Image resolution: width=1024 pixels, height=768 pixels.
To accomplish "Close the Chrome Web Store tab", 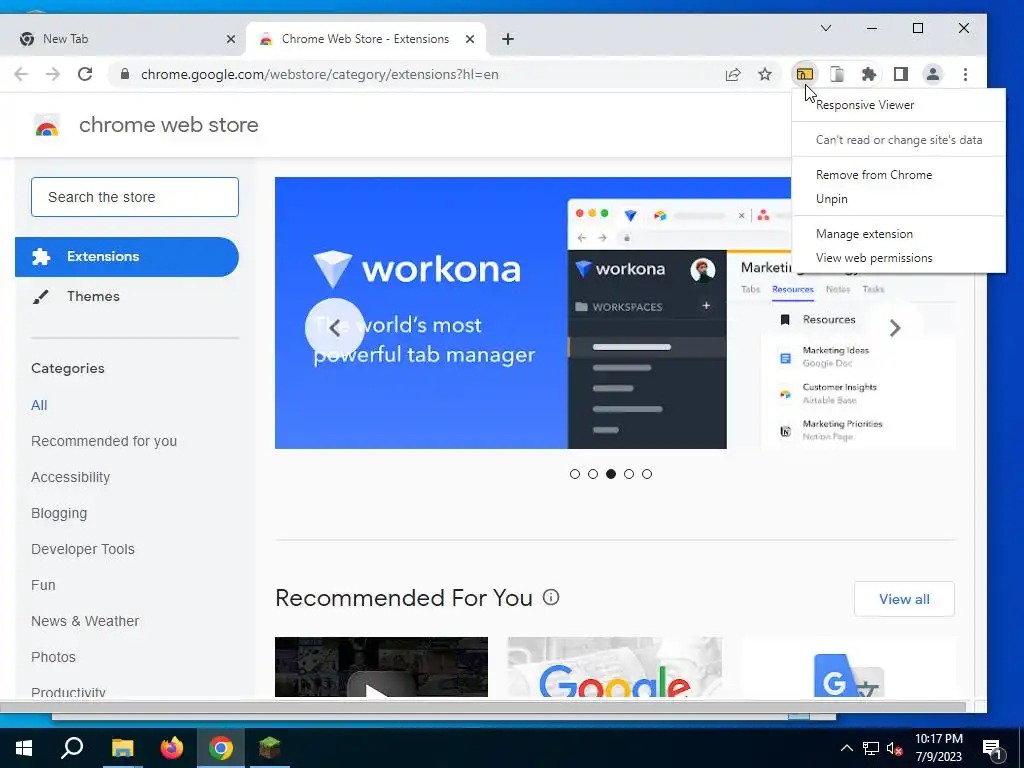I will pos(470,39).
